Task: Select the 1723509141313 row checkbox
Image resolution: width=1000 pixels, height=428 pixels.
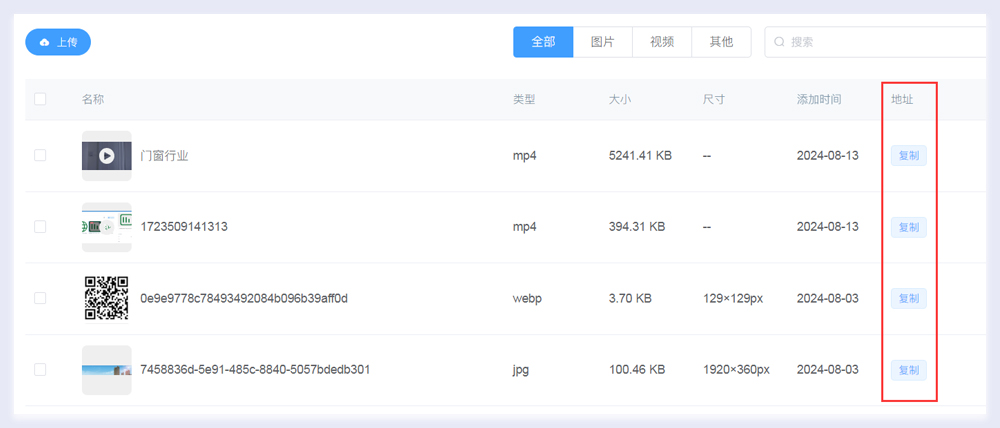Action: [x=40, y=227]
